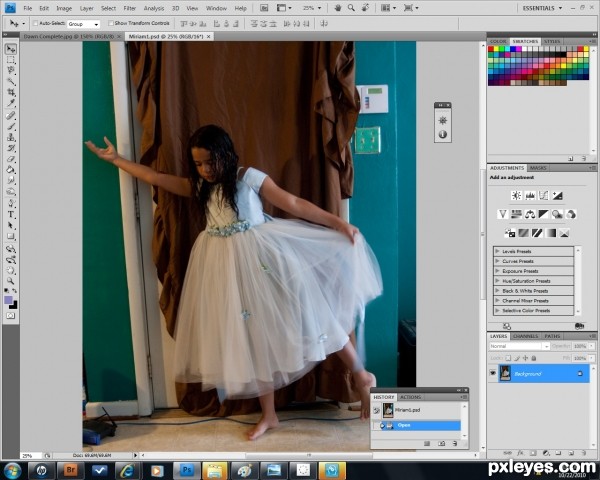The image size is (600, 480).
Task: Add a Color Balance adjustment
Action: pyautogui.click(x=530, y=214)
